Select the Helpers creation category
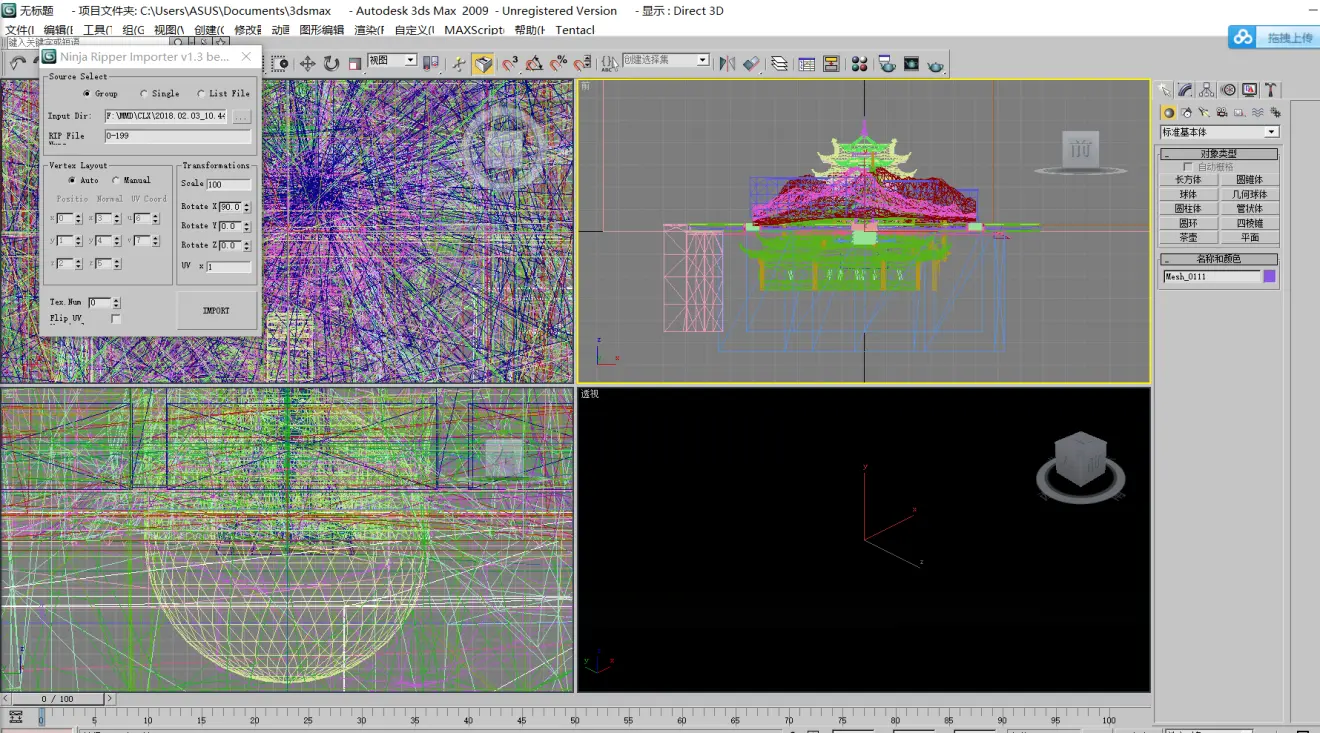The height and width of the screenshot is (733, 1320). [1240, 113]
